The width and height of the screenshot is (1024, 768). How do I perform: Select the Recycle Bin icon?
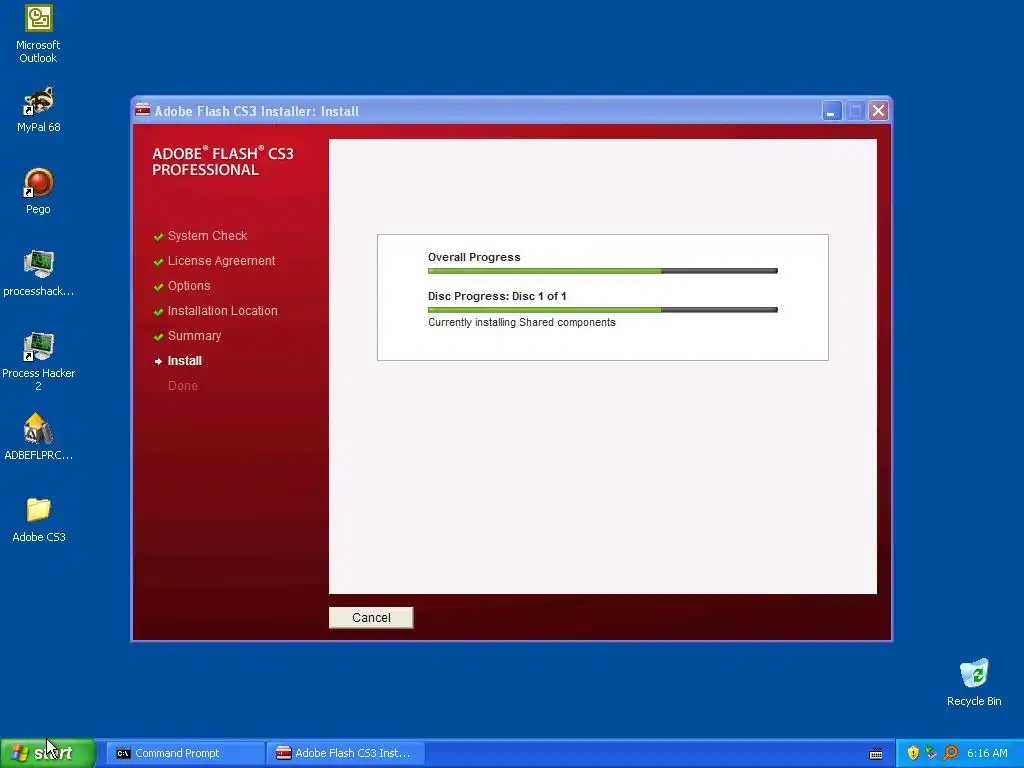(974, 683)
